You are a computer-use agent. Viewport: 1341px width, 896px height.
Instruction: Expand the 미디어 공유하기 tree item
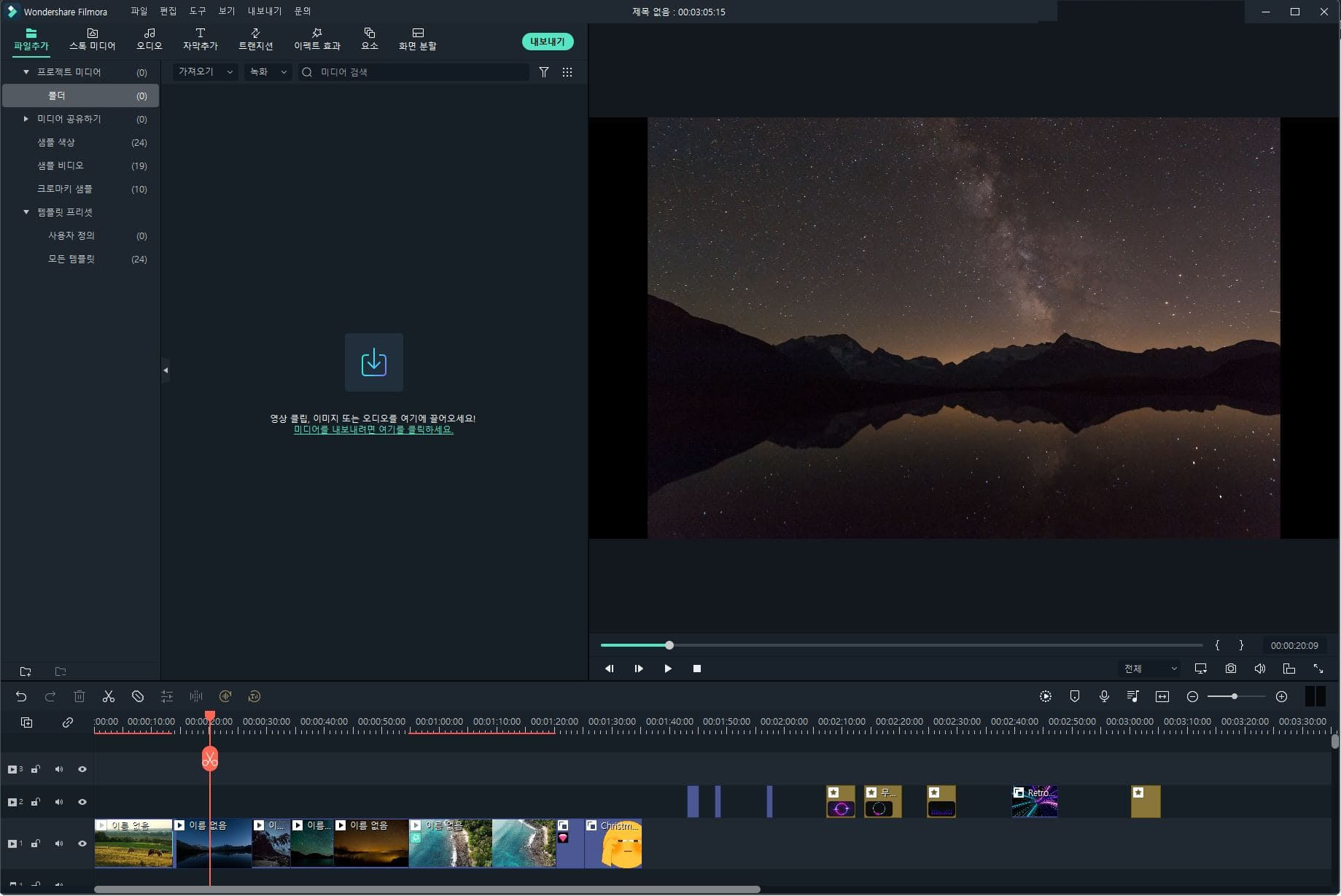point(26,119)
